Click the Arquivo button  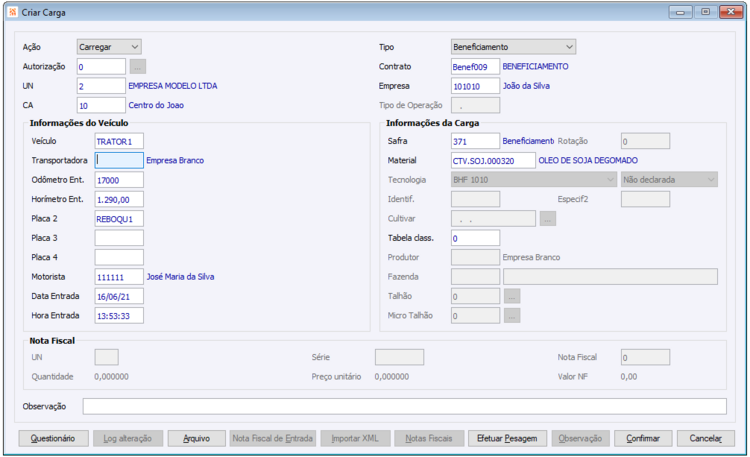197,438
